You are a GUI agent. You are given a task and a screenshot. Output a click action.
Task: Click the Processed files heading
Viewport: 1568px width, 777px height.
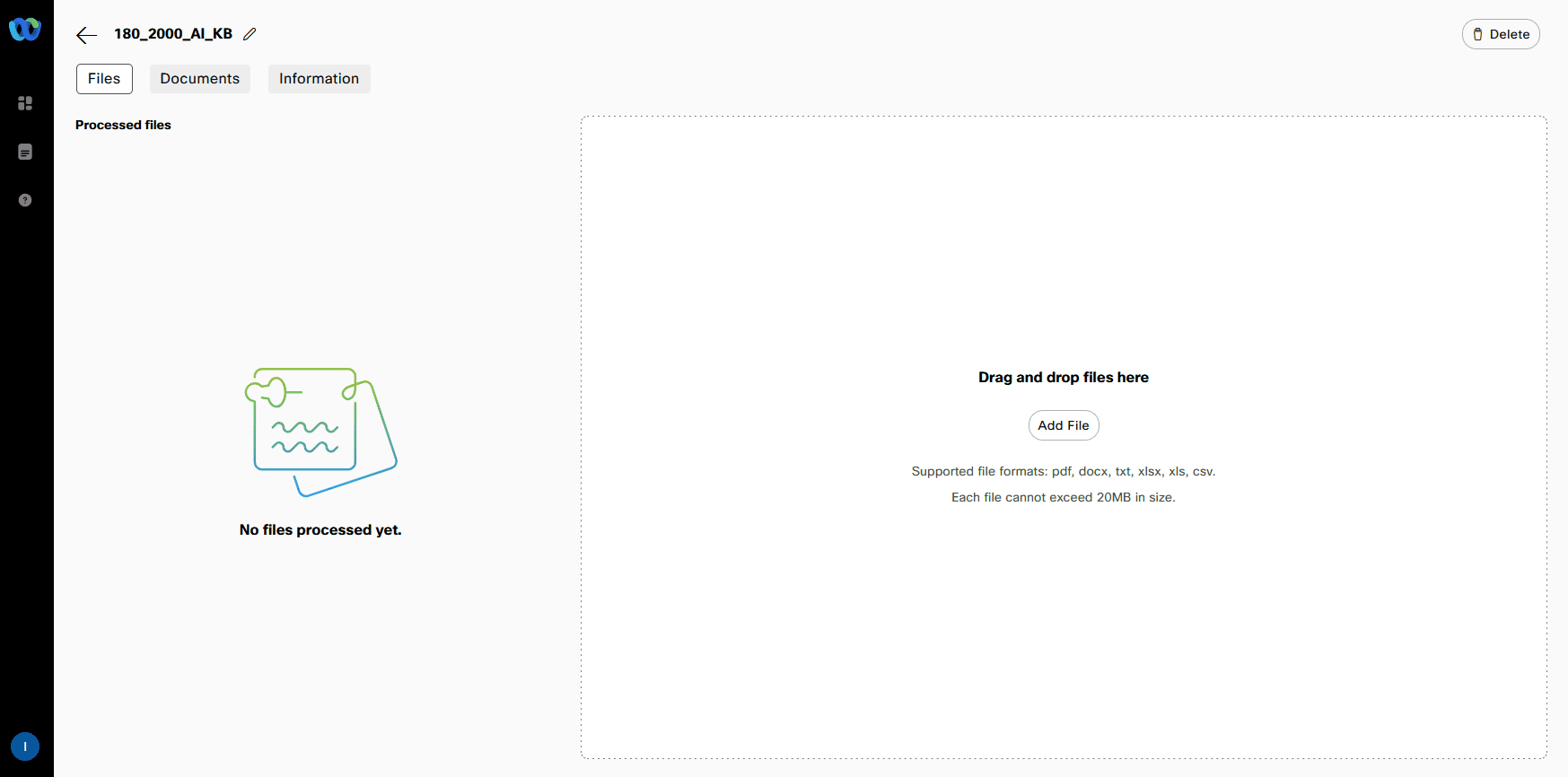[x=123, y=125]
